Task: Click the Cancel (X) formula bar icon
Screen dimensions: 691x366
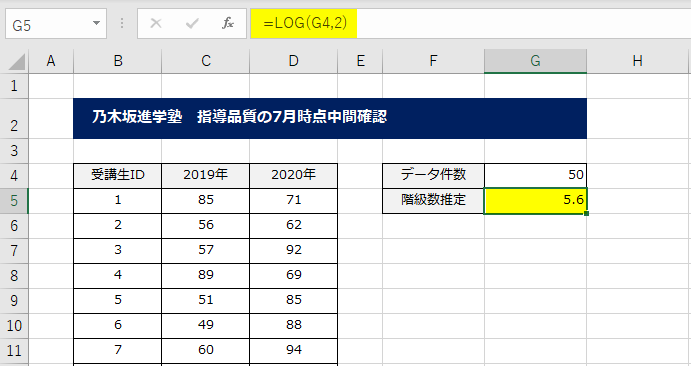Action: pos(156,23)
